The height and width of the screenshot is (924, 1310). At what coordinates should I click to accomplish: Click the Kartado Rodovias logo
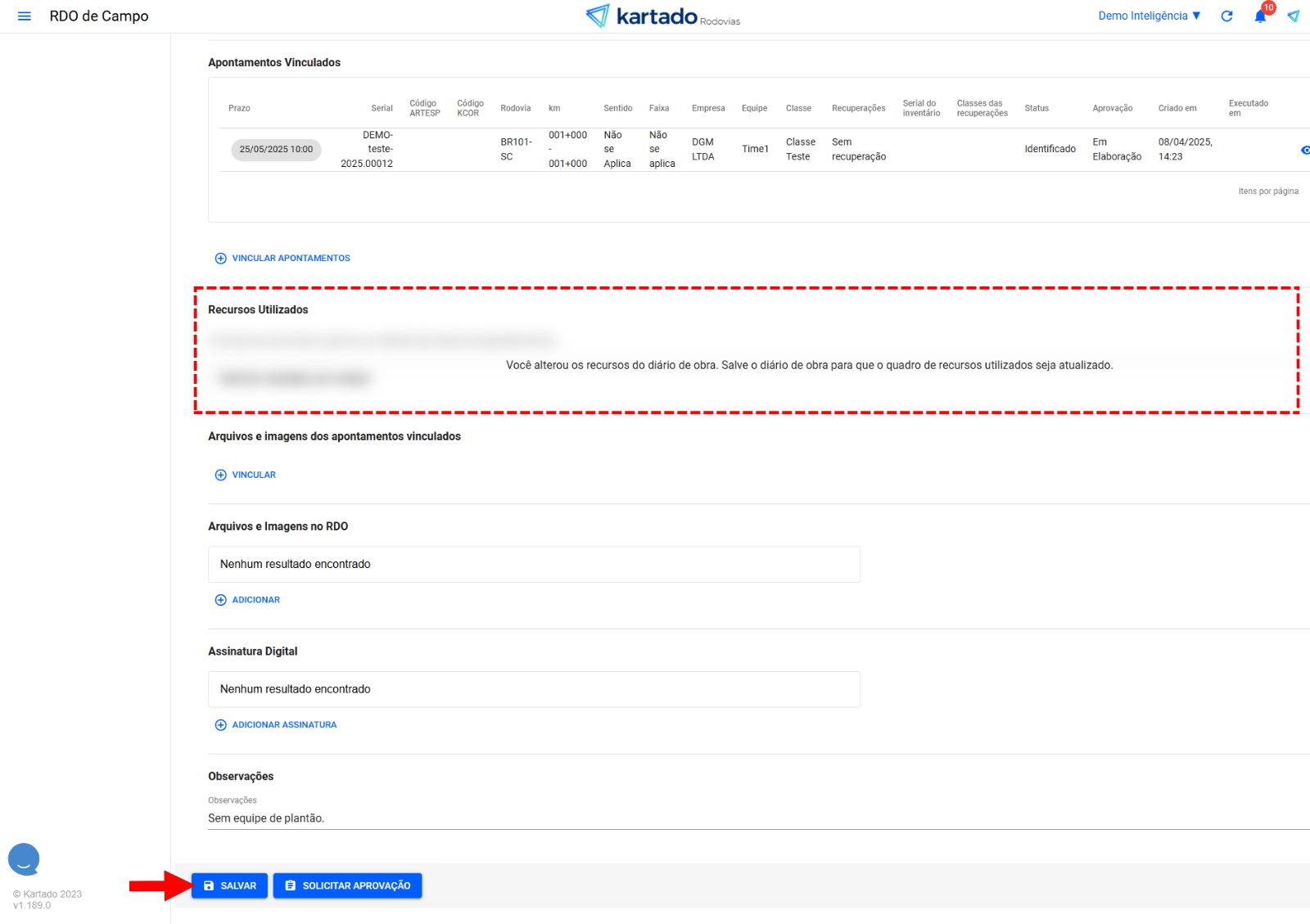click(662, 16)
